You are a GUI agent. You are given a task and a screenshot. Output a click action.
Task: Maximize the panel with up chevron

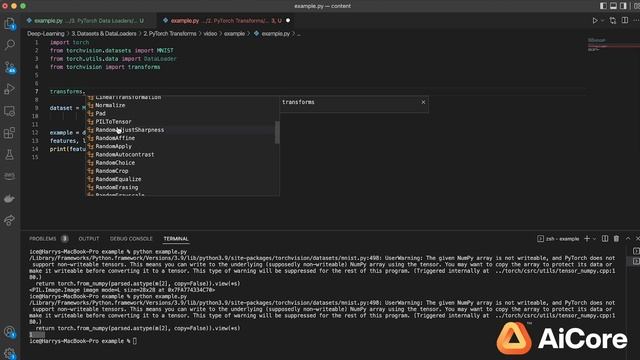pos(628,239)
